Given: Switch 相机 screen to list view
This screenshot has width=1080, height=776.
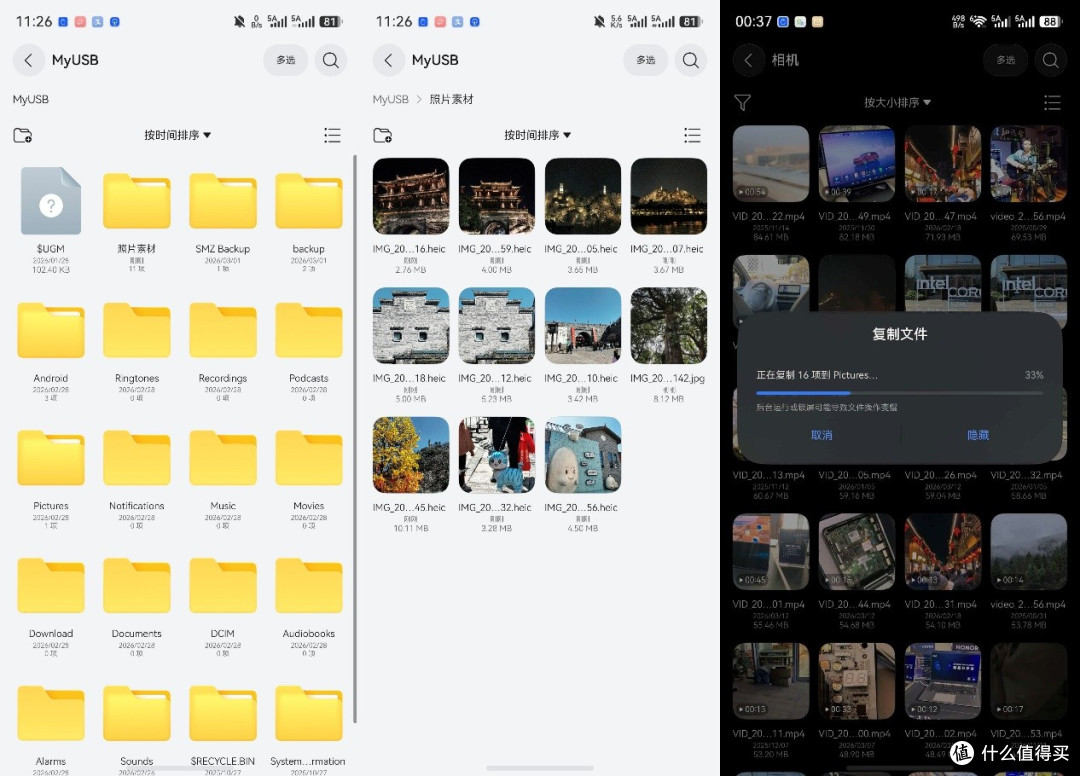Looking at the screenshot, I should 1052,103.
